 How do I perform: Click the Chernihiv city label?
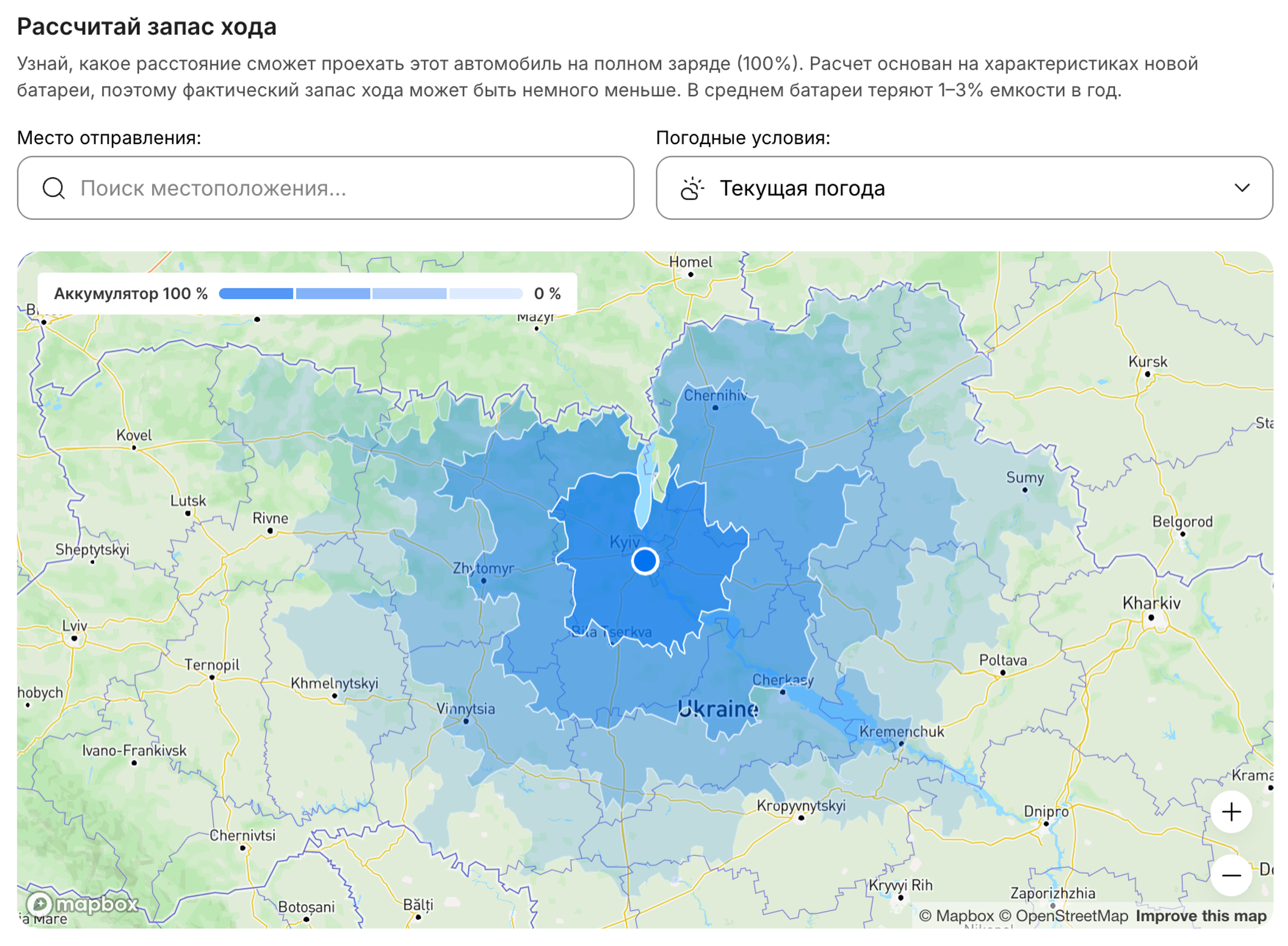pos(715,395)
